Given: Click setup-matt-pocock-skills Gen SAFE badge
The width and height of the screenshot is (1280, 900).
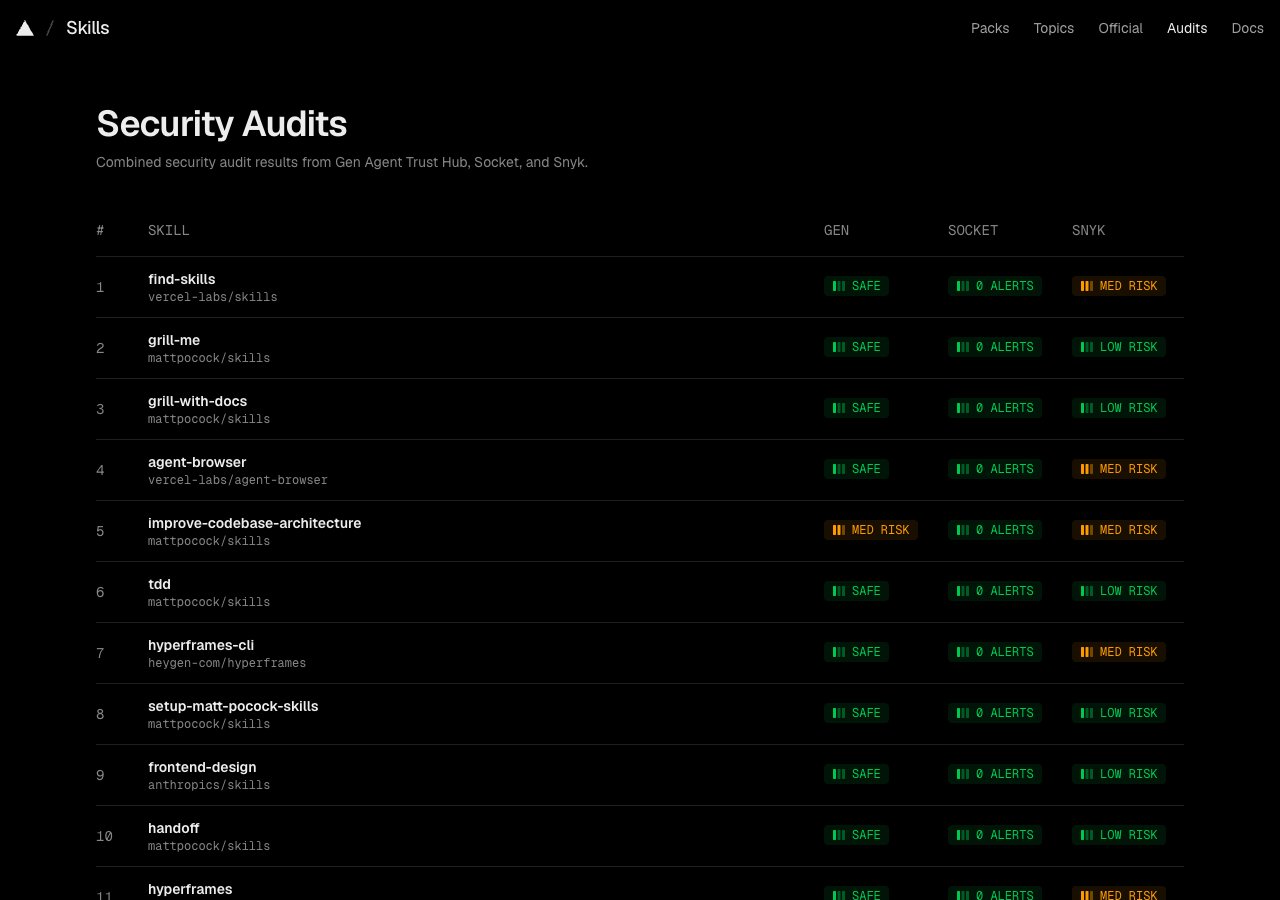Looking at the screenshot, I should click(x=856, y=713).
